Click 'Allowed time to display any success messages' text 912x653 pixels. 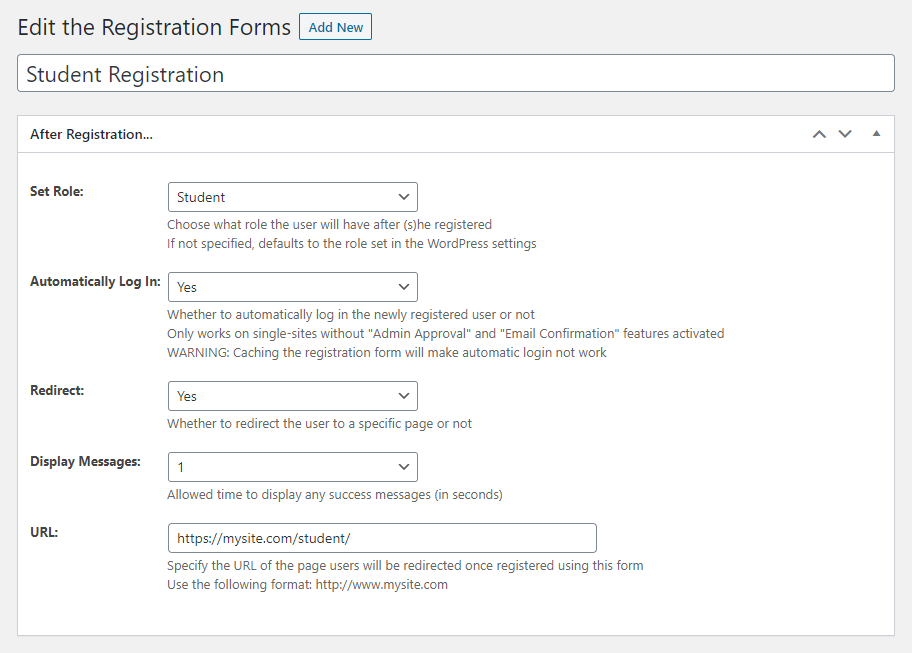(335, 494)
